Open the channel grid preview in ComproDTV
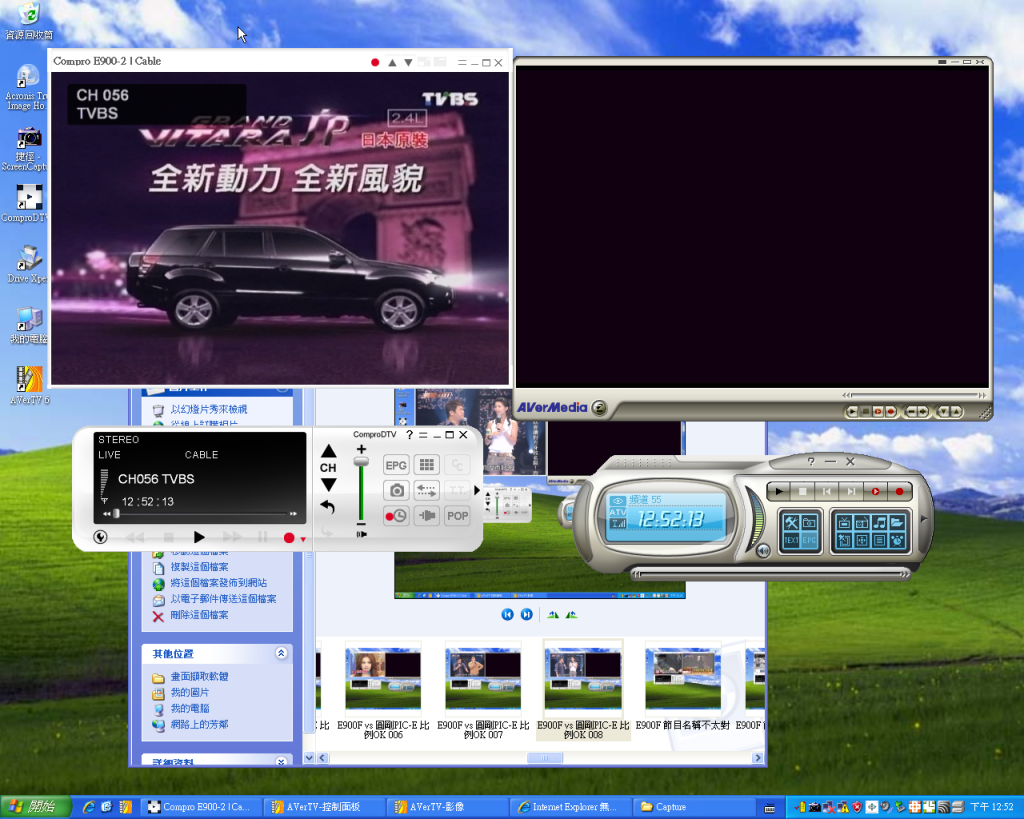1024x819 pixels. click(426, 465)
